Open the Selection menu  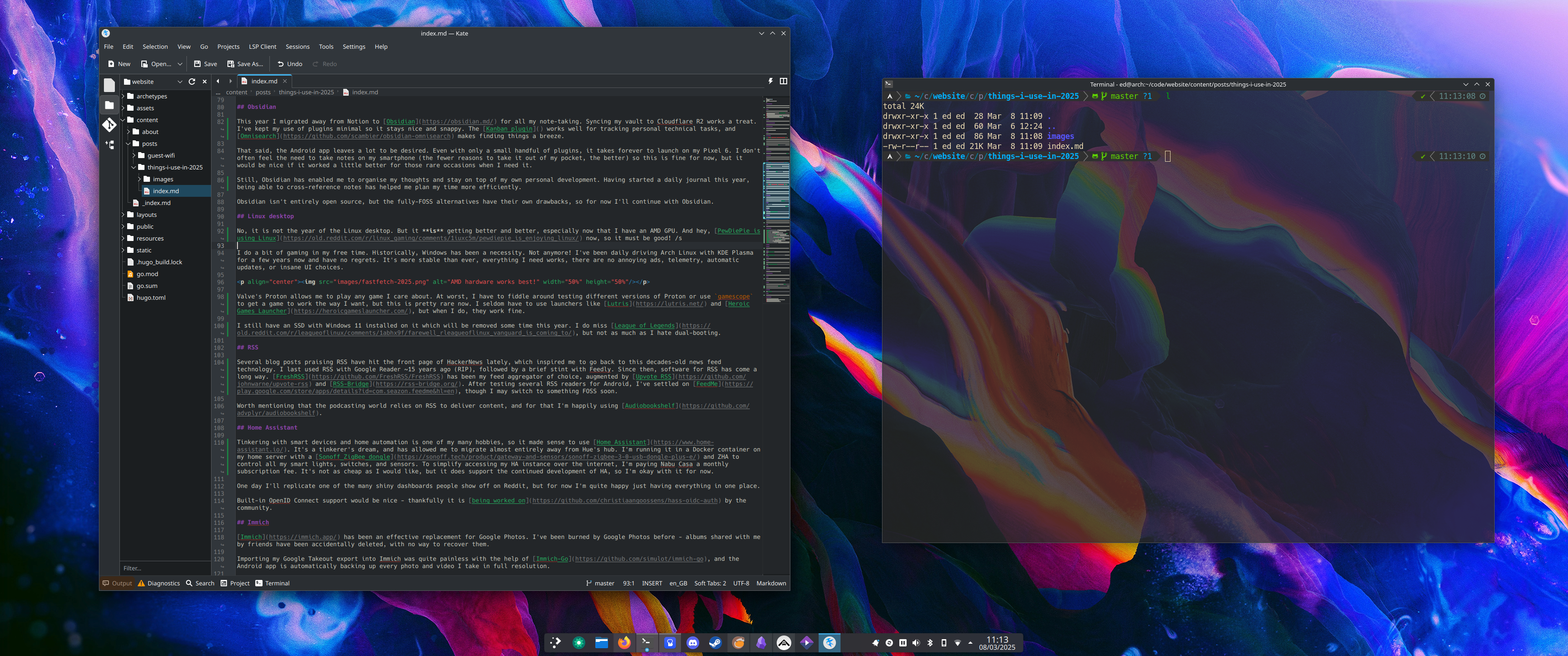click(x=155, y=47)
